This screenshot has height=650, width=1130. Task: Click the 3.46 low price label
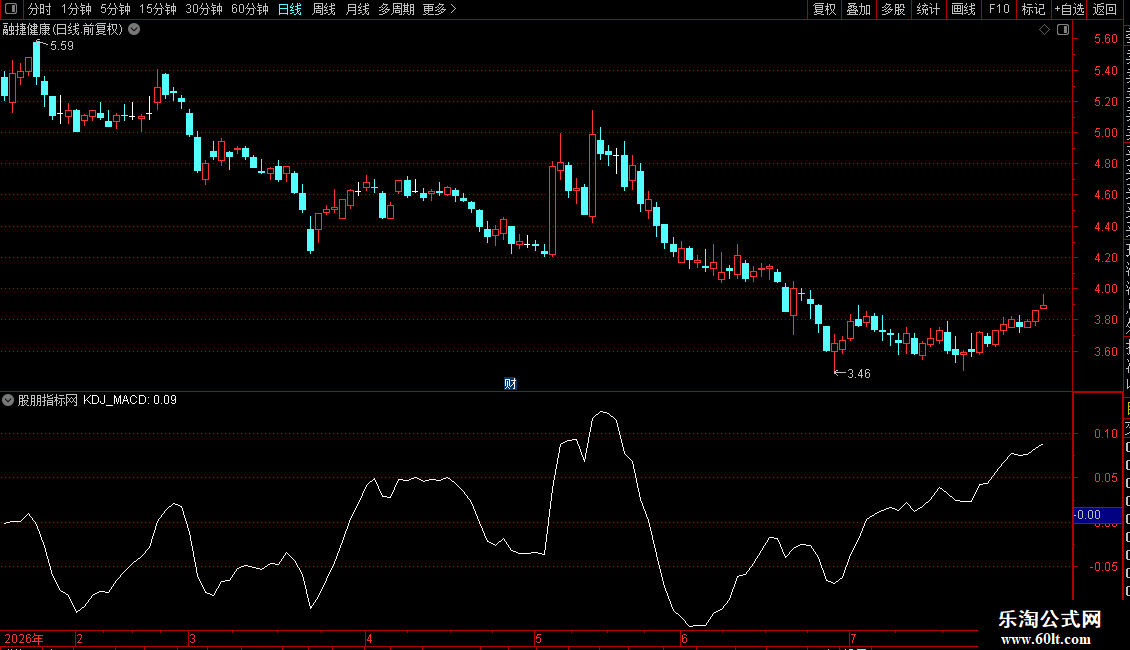click(x=859, y=373)
